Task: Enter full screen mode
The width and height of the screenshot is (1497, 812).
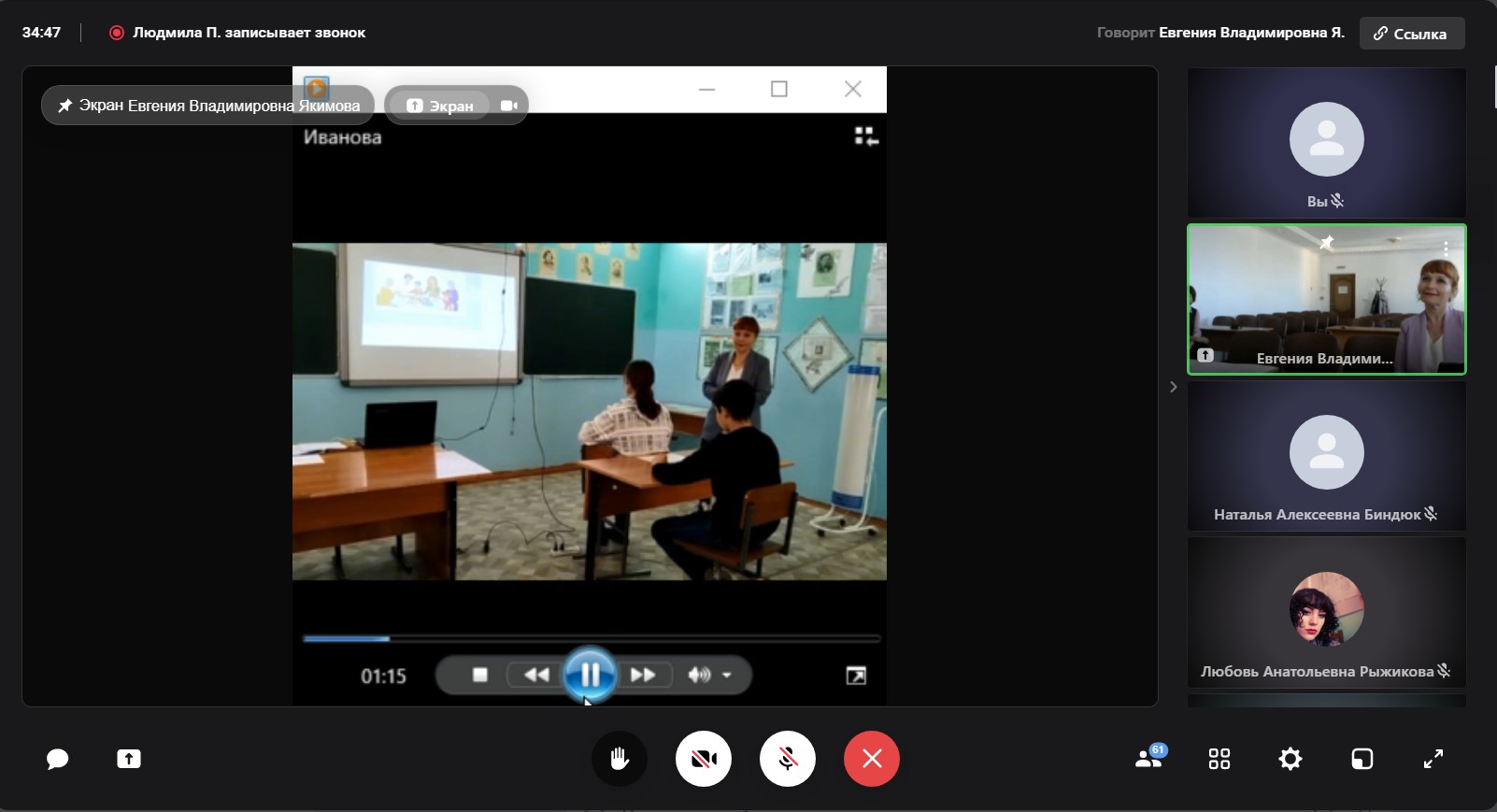Action: coord(1433,759)
